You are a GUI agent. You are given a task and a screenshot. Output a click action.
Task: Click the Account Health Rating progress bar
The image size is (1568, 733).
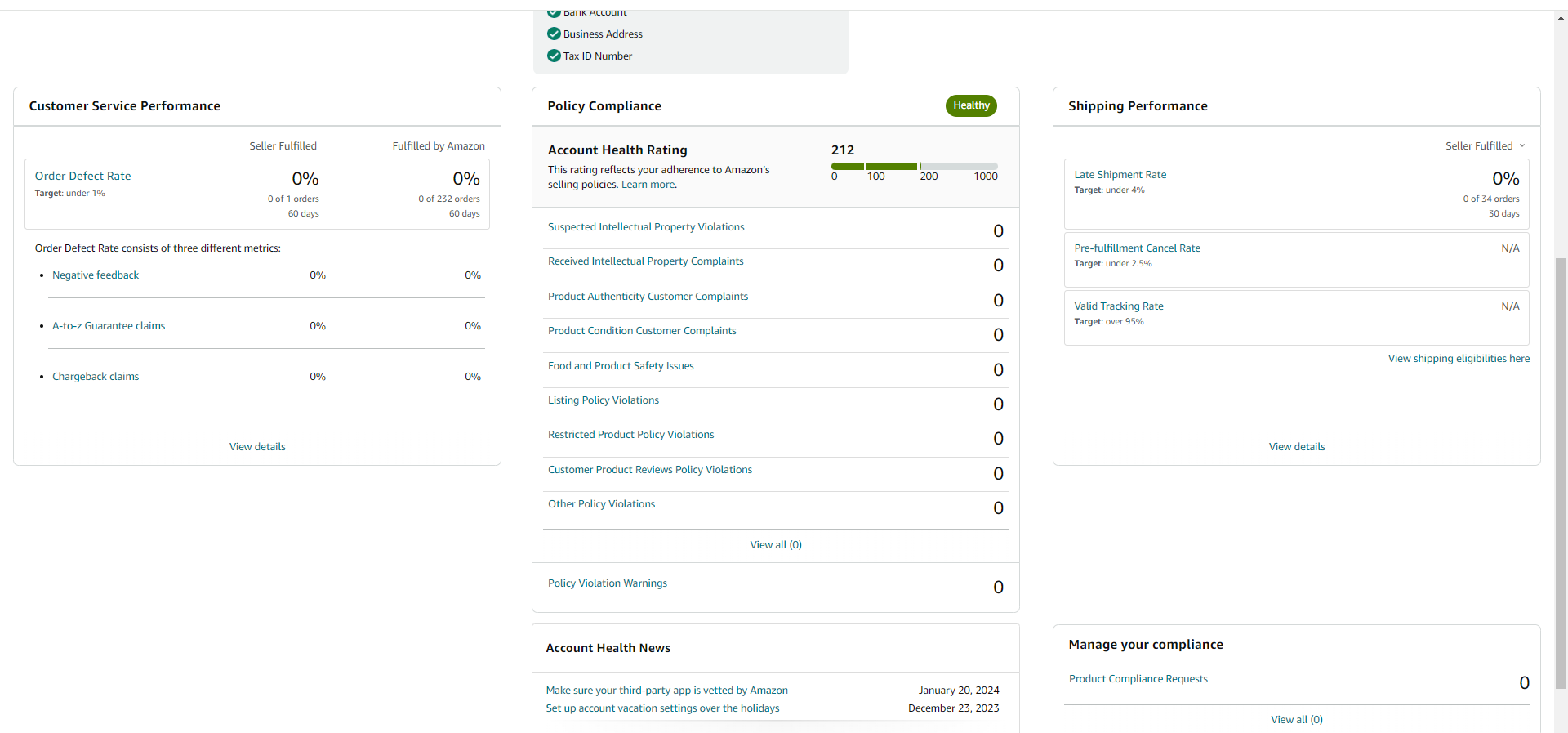915,166
